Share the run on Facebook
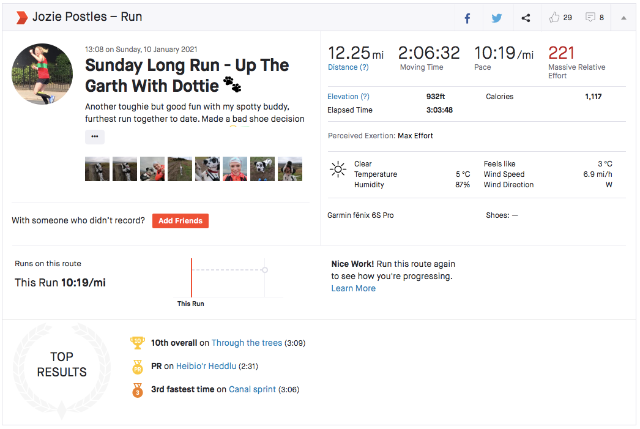Screen dimensions: 640x429 tap(467, 18)
